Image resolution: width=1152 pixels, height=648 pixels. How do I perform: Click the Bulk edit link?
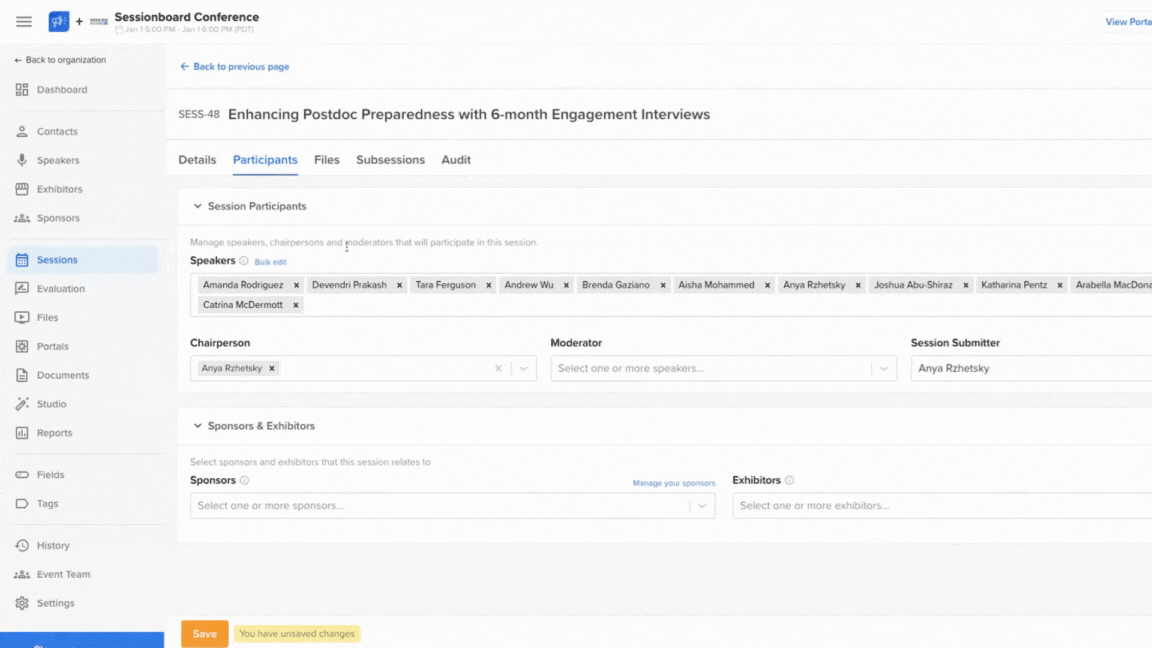pyautogui.click(x=270, y=262)
